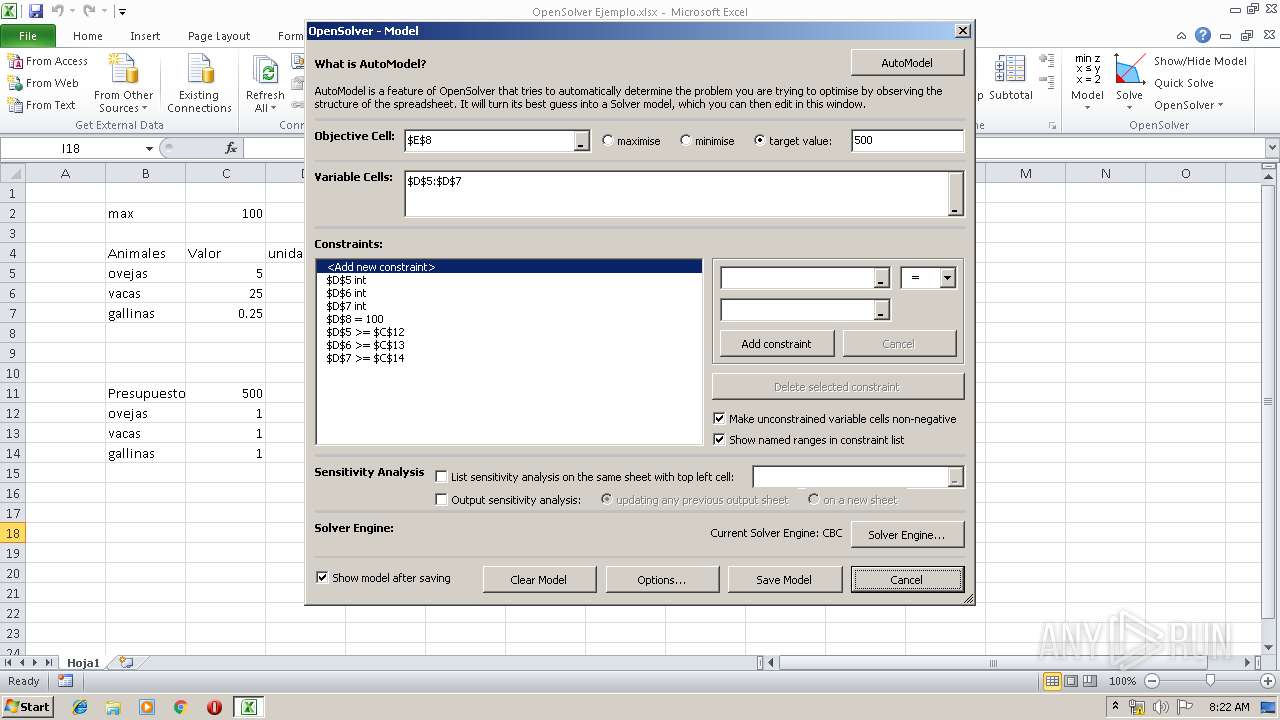
Task: Switch to the Home ribbon tab
Action: click(88, 36)
